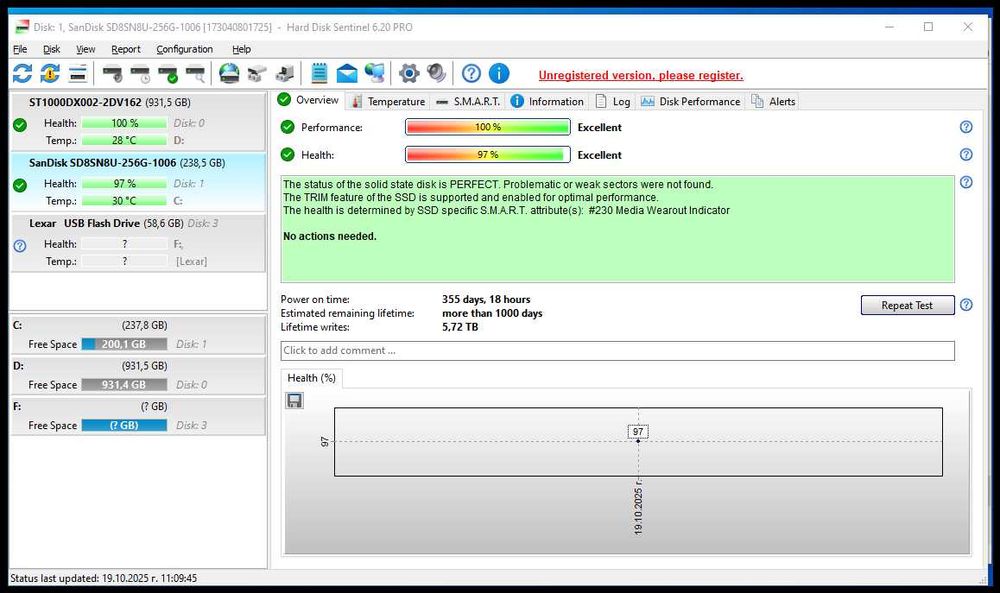Click help icon next to Performance bar

tap(966, 127)
